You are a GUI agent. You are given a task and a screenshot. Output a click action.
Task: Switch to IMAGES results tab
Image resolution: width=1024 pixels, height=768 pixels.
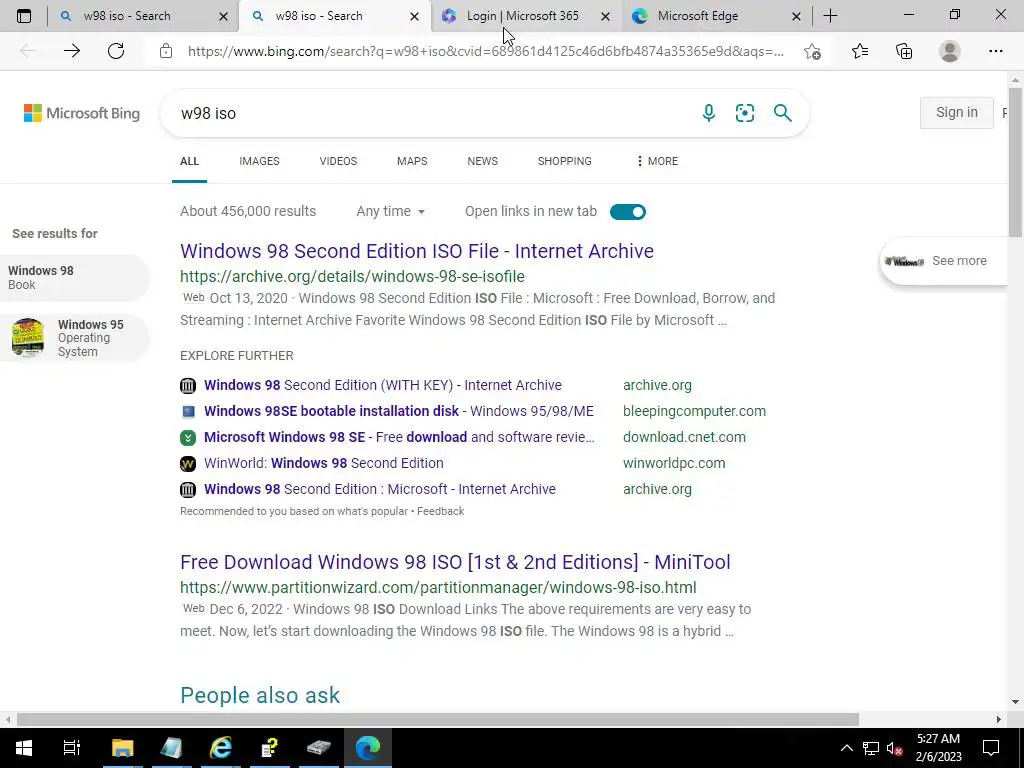(x=259, y=161)
